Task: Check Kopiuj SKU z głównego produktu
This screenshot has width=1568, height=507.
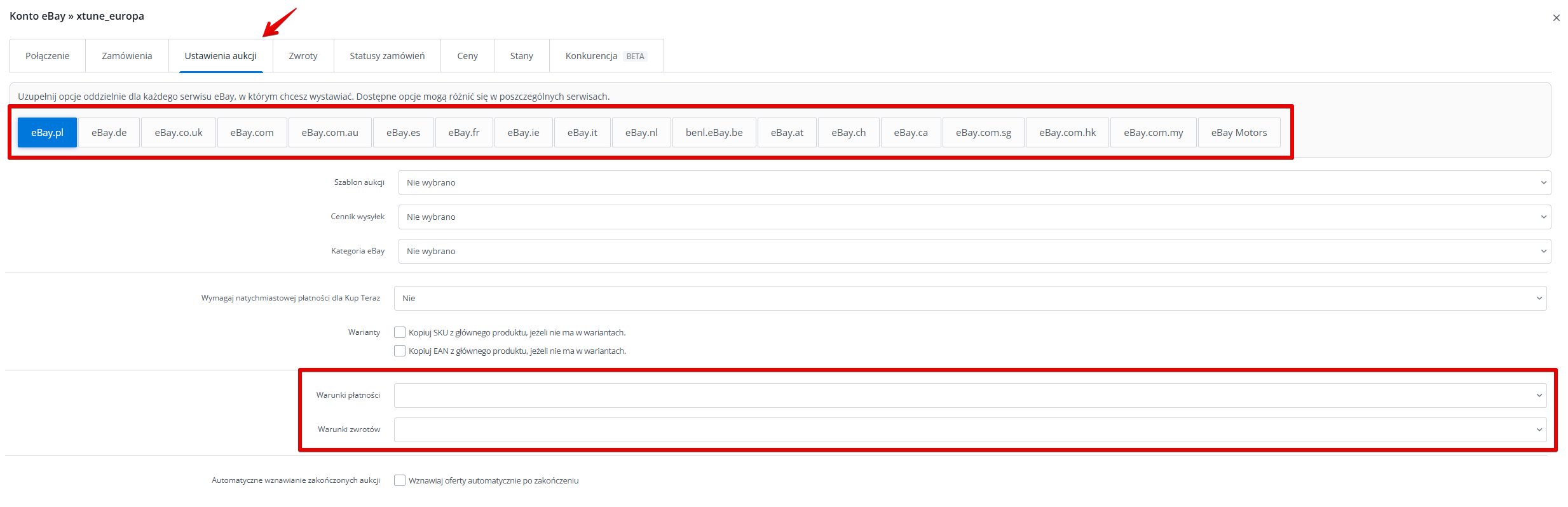Action: pyautogui.click(x=400, y=332)
